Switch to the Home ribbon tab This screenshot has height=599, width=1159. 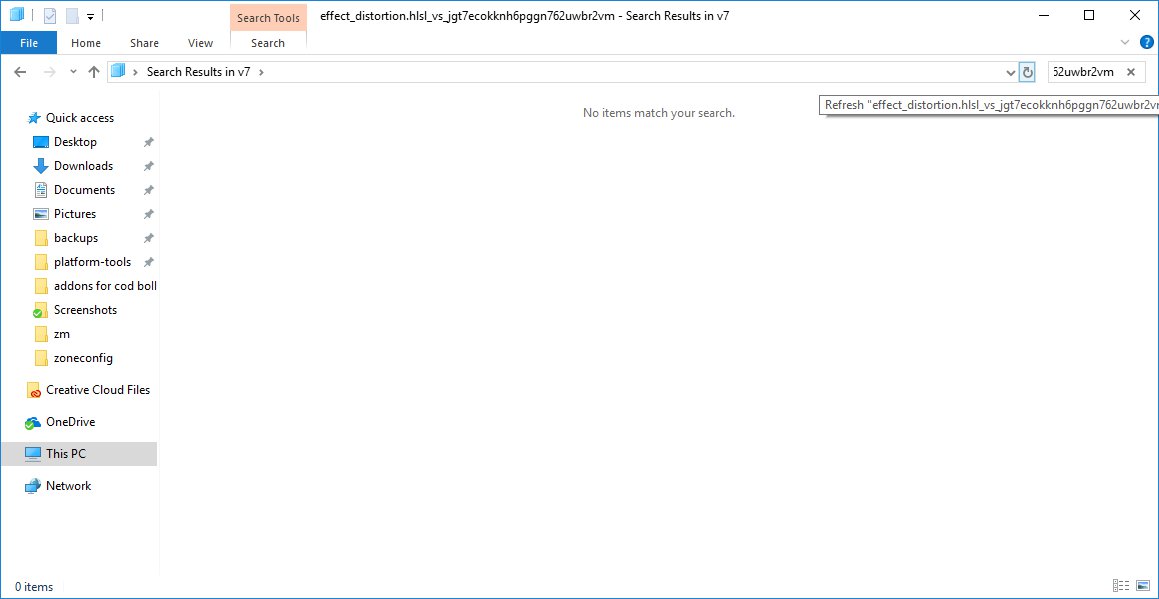coord(86,43)
